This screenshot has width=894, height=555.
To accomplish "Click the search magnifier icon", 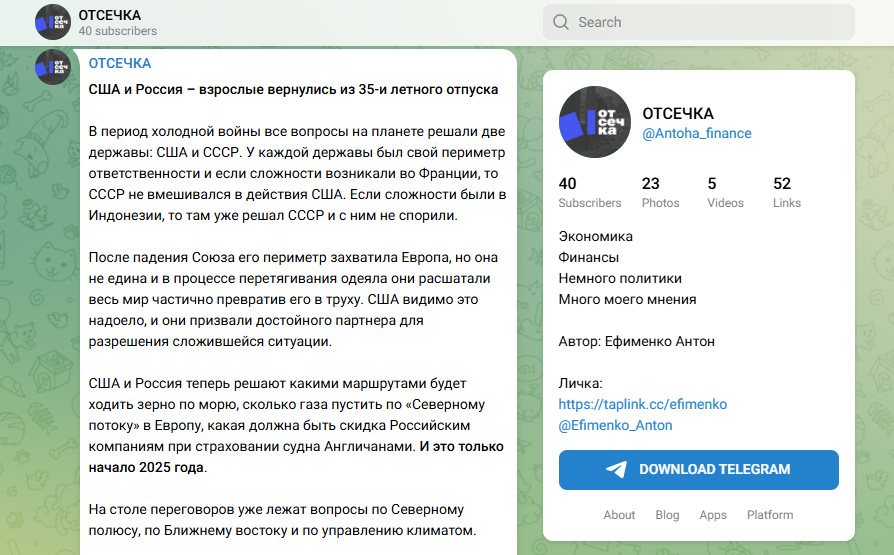I will [x=561, y=22].
